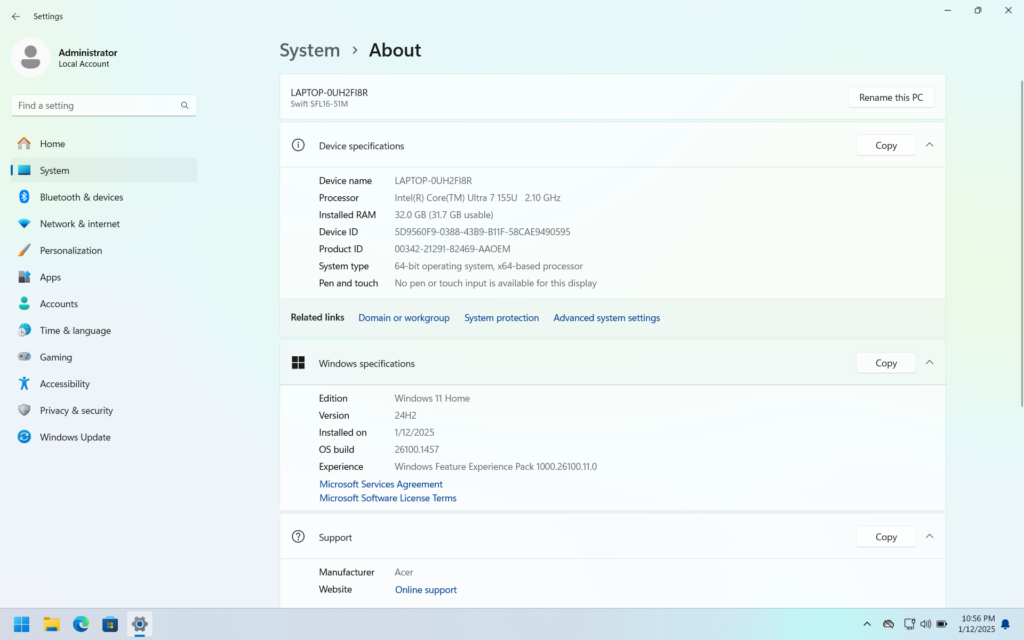The width and height of the screenshot is (1024, 640).
Task: Collapse the Windows specifications section
Action: tap(929, 362)
